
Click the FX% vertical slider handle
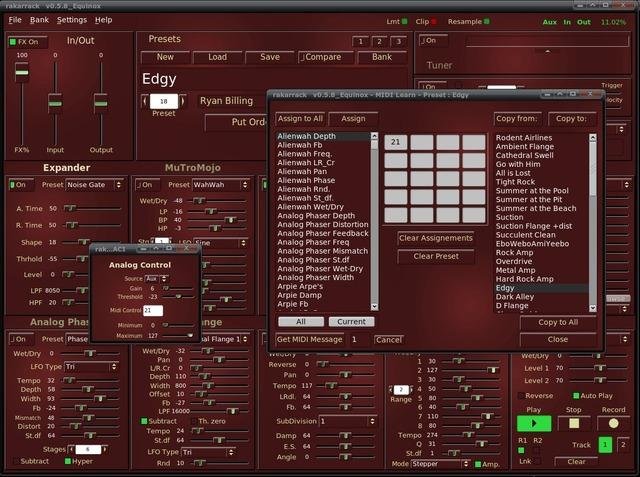pos(22,72)
